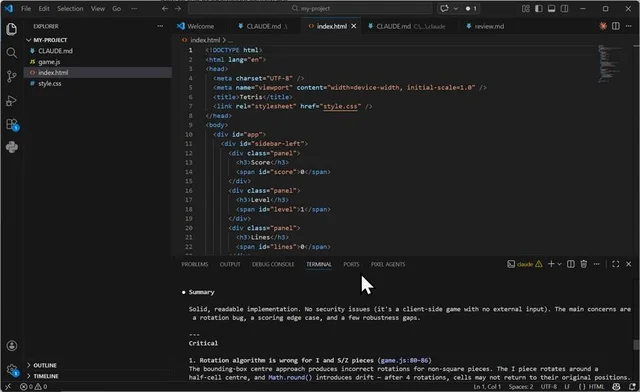The image size is (640, 392).
Task: Split the editor to the right
Action: (616, 26)
